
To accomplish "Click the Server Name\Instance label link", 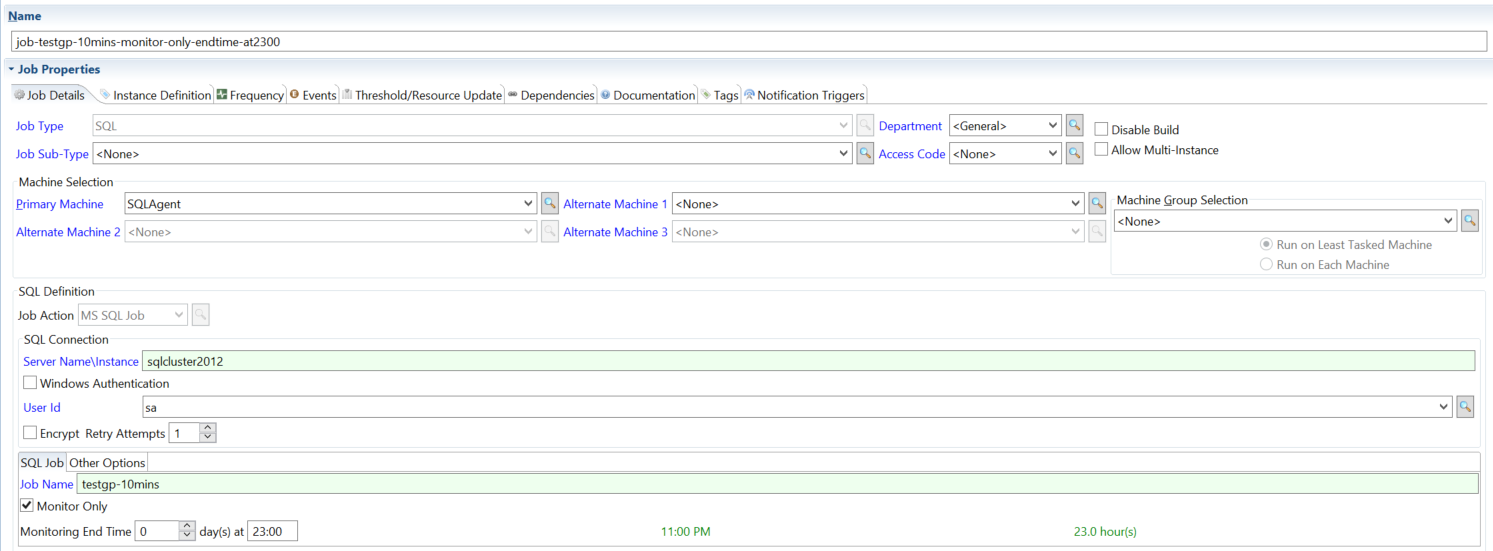I will [x=81, y=361].
